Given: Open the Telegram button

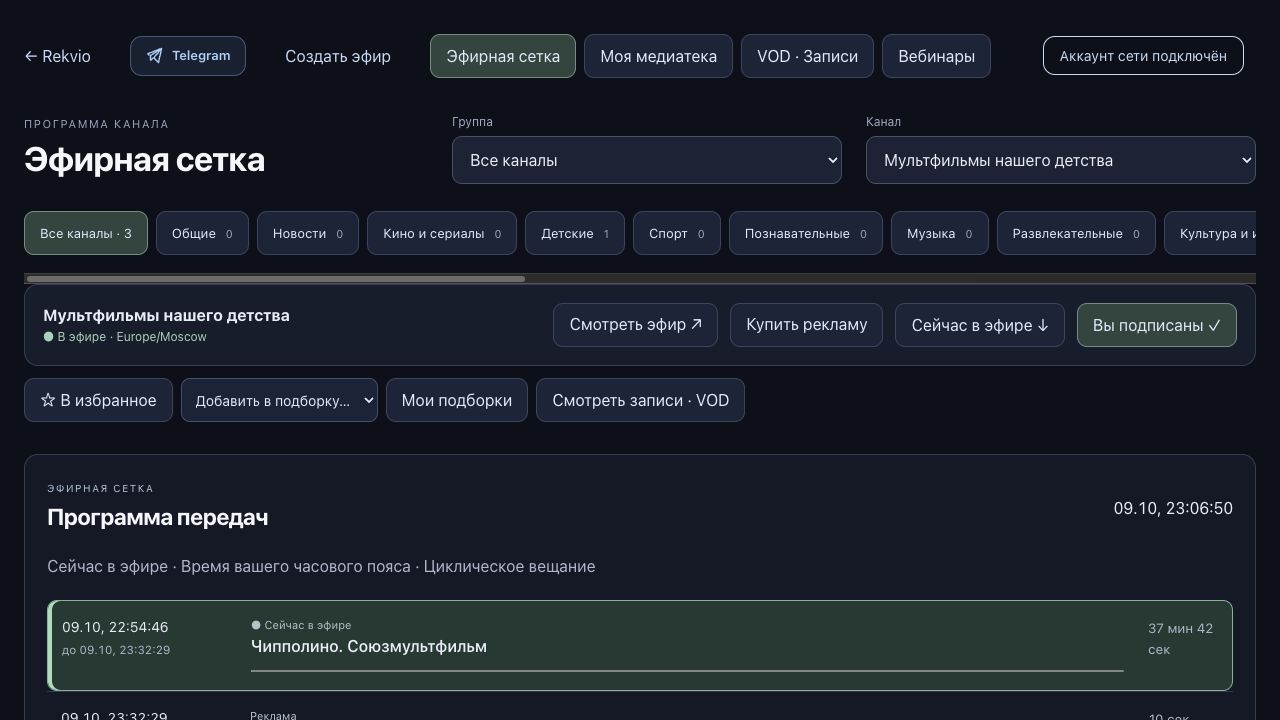Looking at the screenshot, I should (x=188, y=56).
